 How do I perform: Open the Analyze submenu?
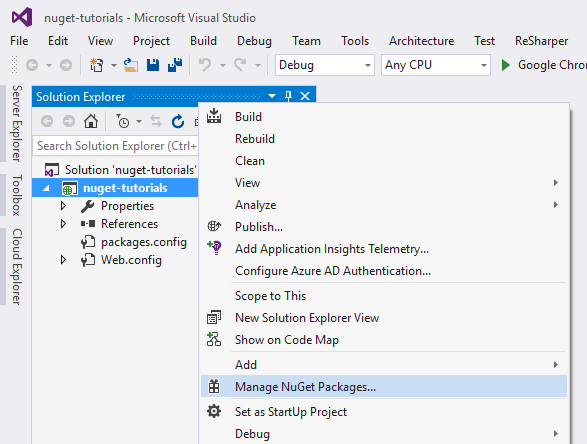coord(384,205)
